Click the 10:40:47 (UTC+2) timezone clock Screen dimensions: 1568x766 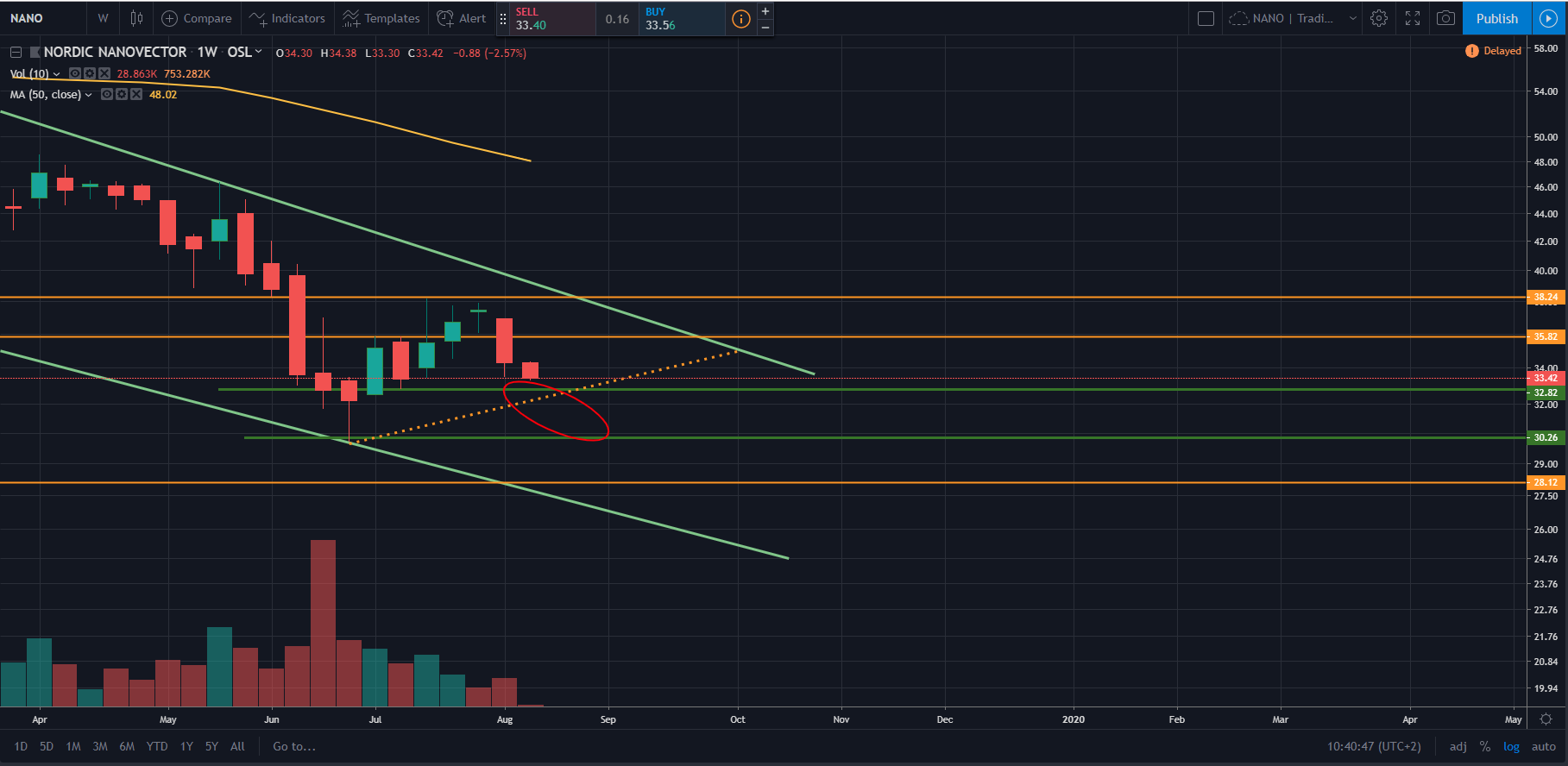[x=1374, y=746]
